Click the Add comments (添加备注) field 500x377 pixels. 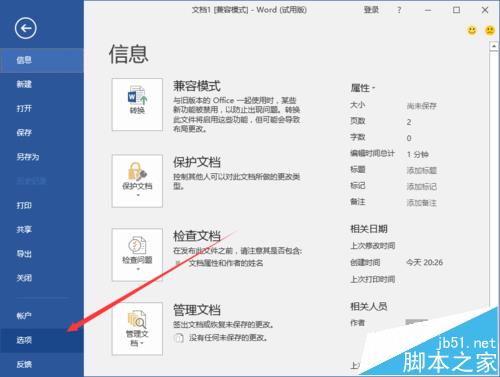pyautogui.click(x=421, y=202)
